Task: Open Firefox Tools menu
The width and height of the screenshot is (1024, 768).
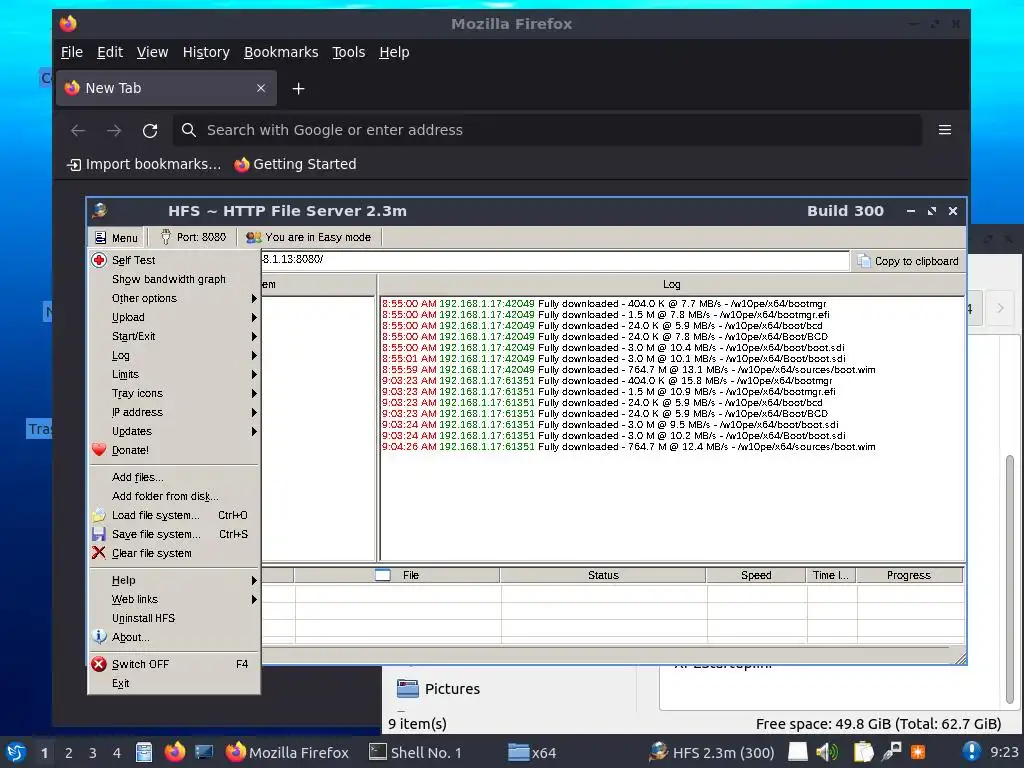Action: [x=348, y=52]
